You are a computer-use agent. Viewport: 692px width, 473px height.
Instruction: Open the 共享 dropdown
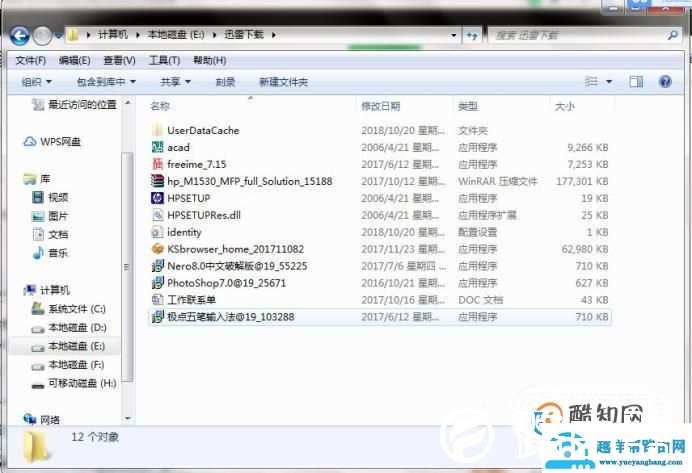[175, 82]
